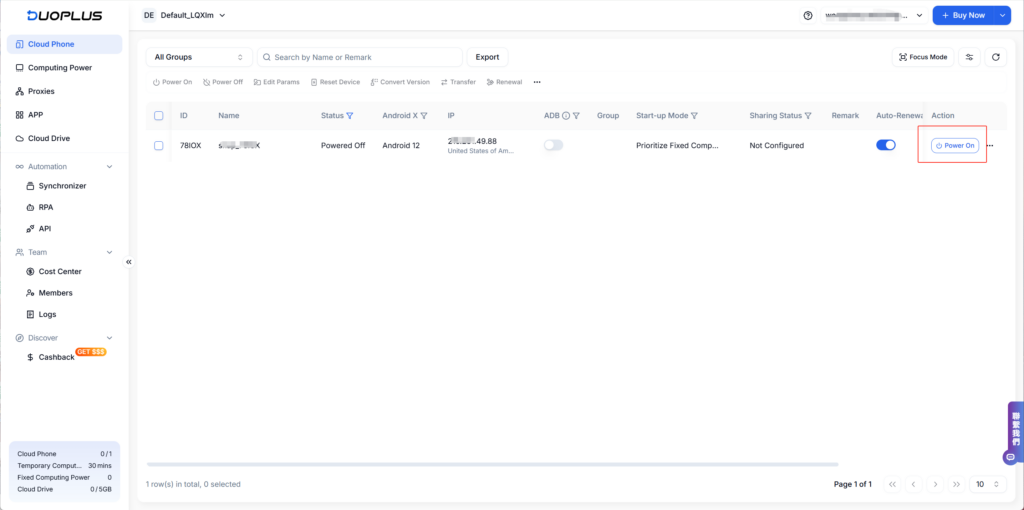
Task: Toggle the ADB switch for 78IOX
Action: pyautogui.click(x=553, y=146)
